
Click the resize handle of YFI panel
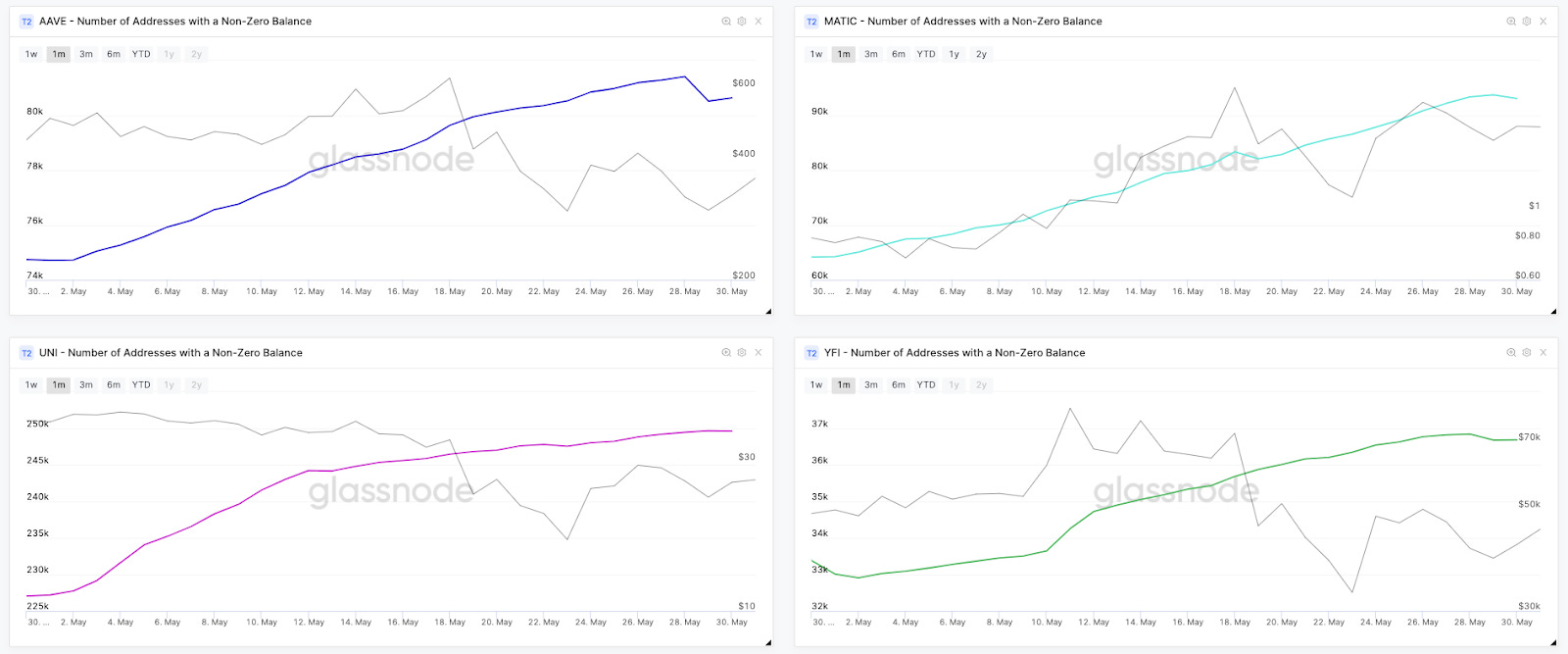pyautogui.click(x=1553, y=643)
